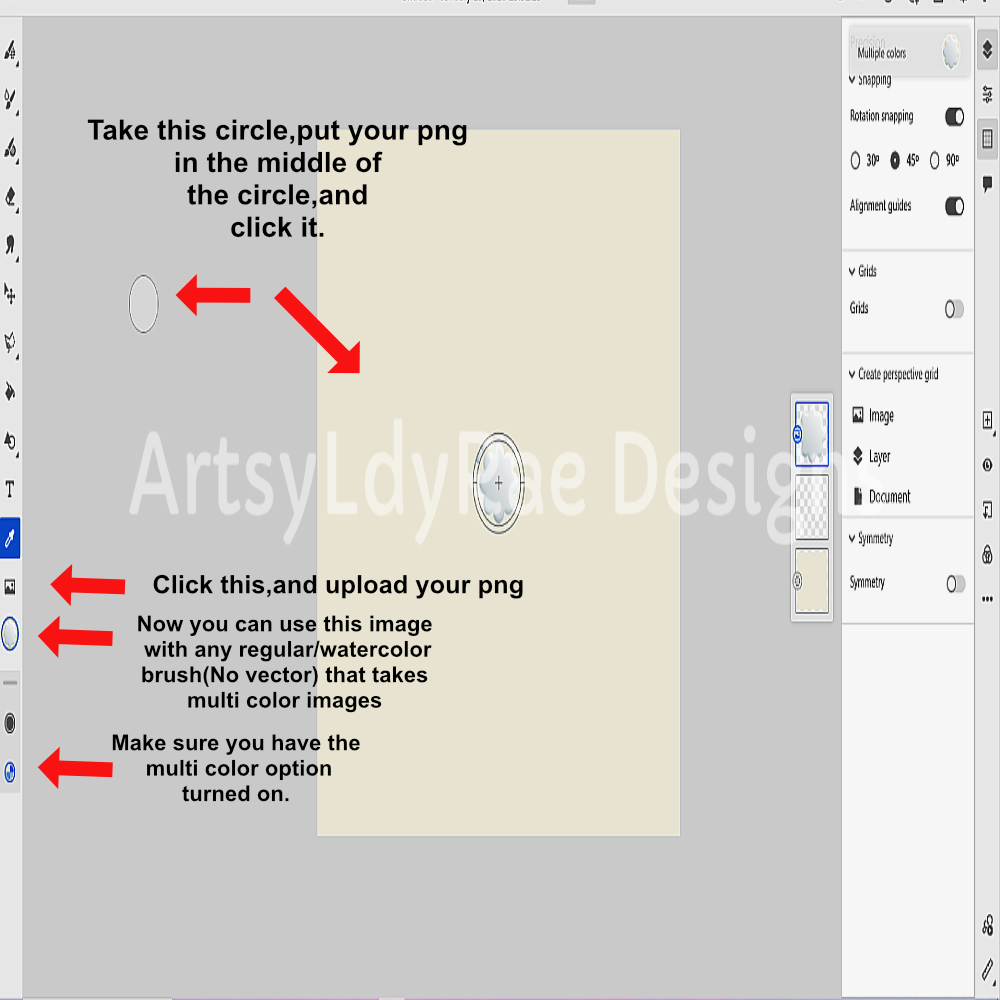Image resolution: width=1000 pixels, height=1000 pixels.
Task: Click the shapes icon above the ruler
Action: point(987,925)
